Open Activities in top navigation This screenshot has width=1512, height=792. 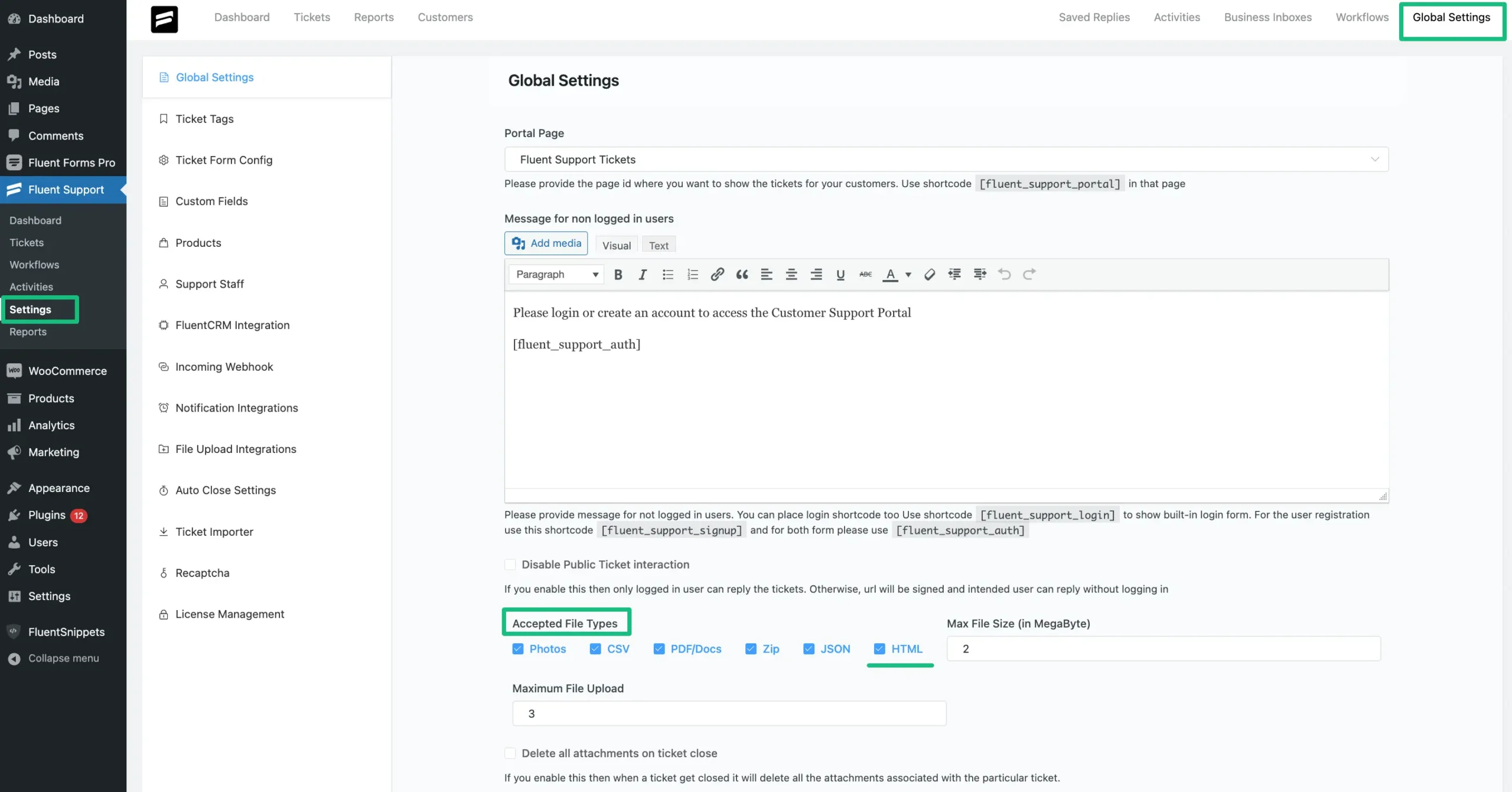pos(1177,17)
